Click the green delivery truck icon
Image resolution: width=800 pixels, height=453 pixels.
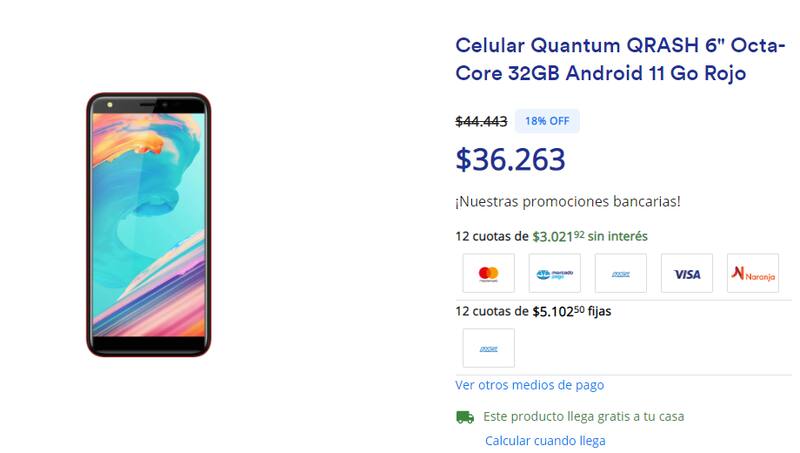point(465,416)
